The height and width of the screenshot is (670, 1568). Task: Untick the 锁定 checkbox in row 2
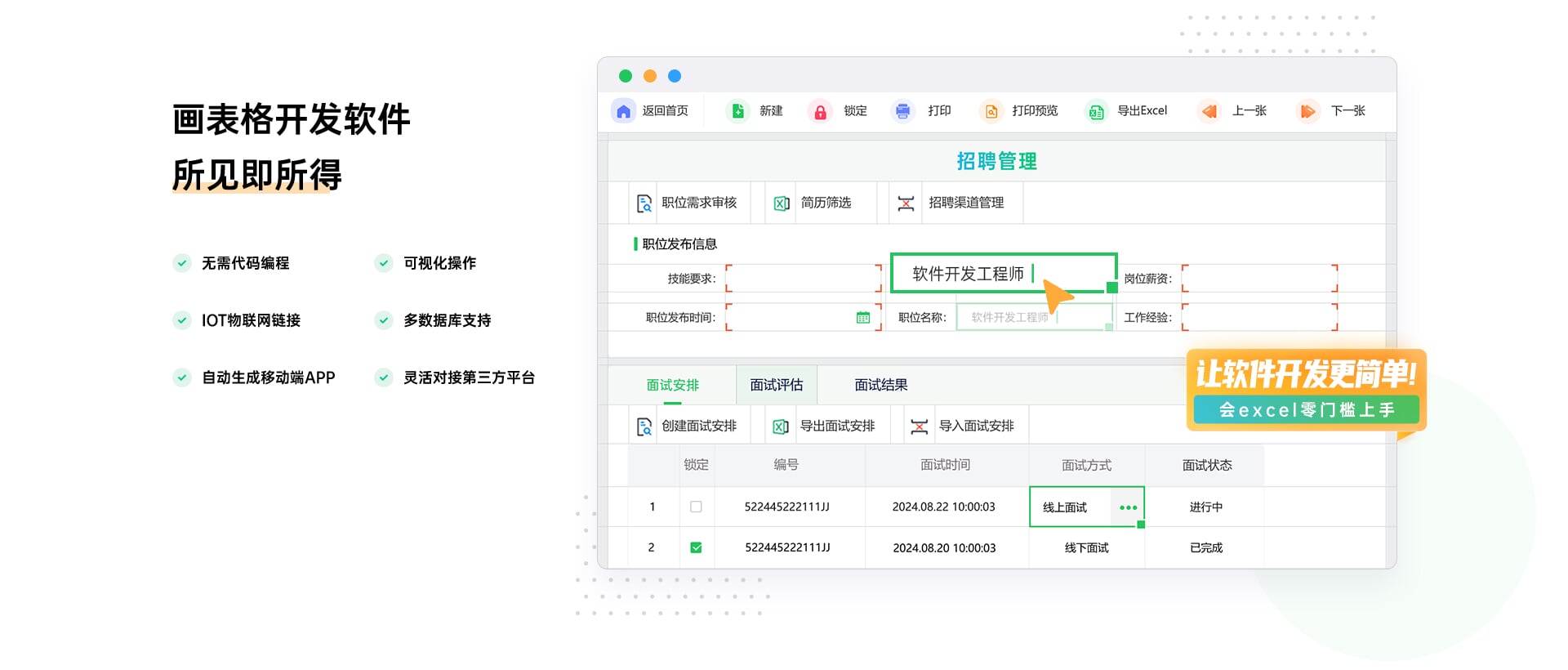pyautogui.click(x=696, y=547)
